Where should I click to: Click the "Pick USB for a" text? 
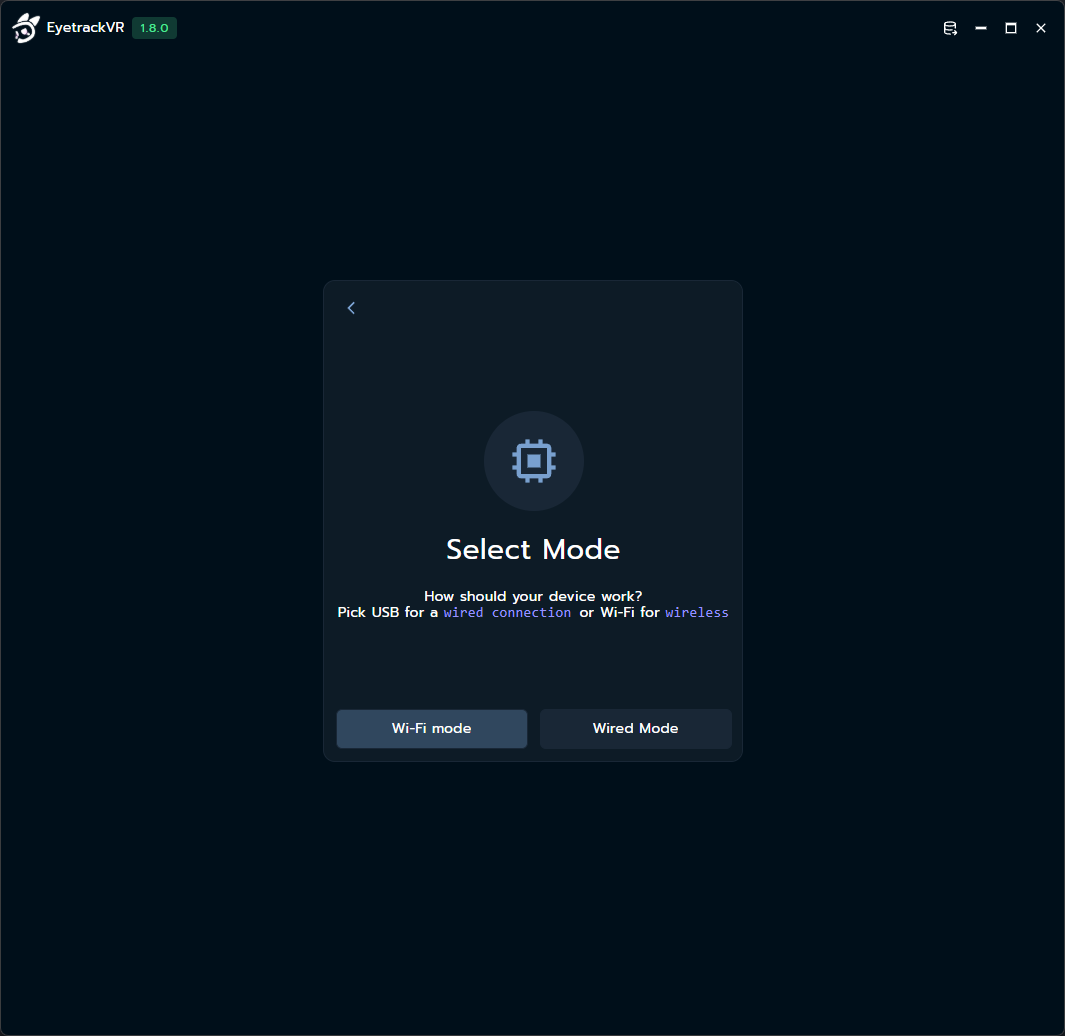[388, 613]
